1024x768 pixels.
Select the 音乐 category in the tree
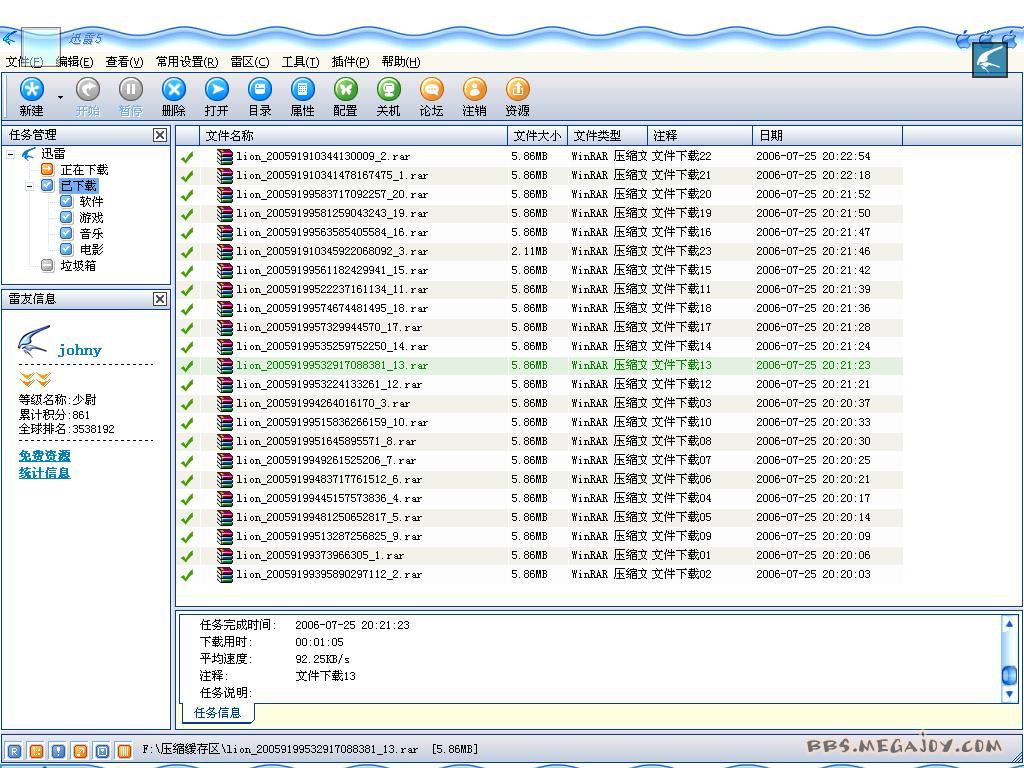(x=91, y=233)
